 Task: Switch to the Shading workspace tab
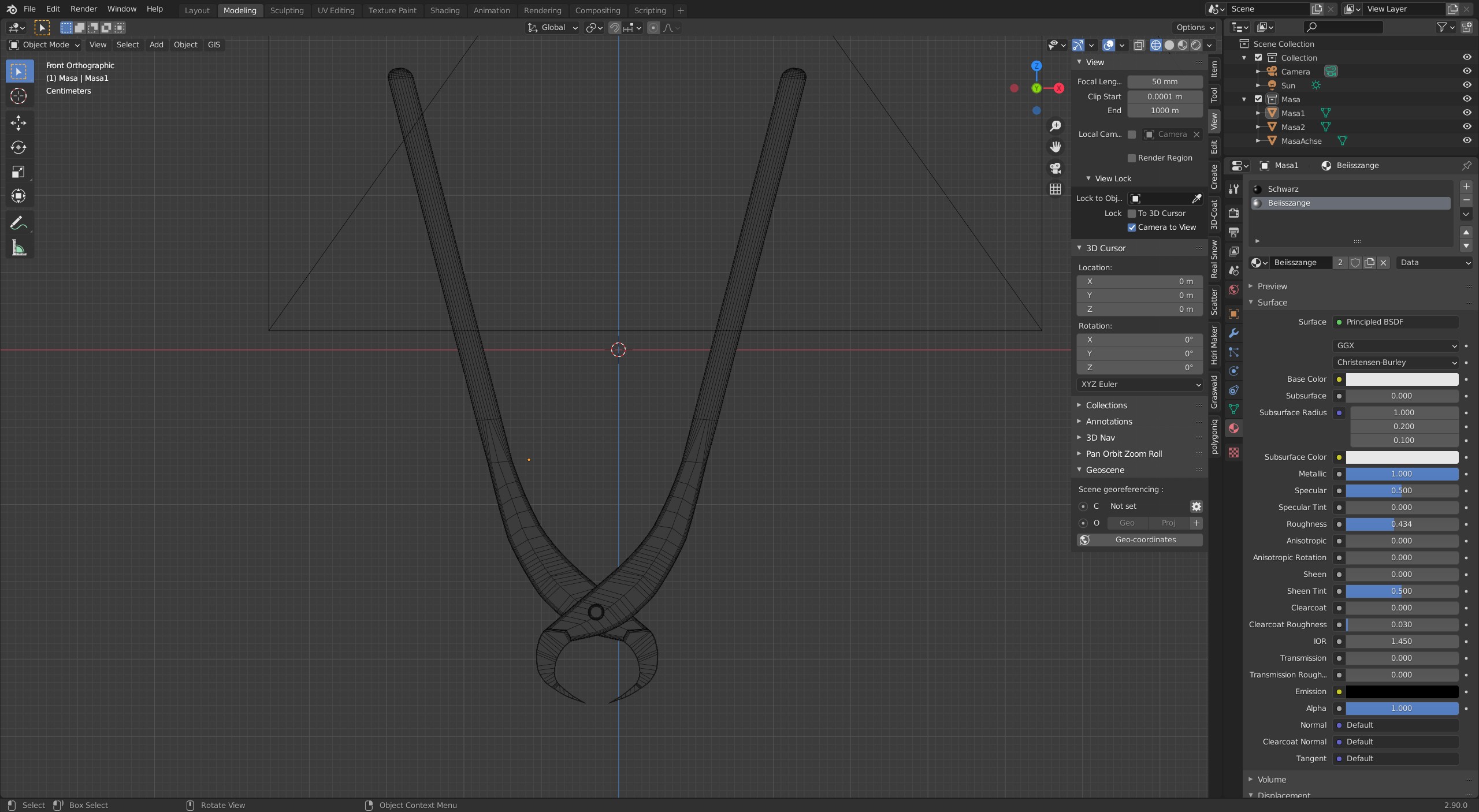(x=444, y=10)
